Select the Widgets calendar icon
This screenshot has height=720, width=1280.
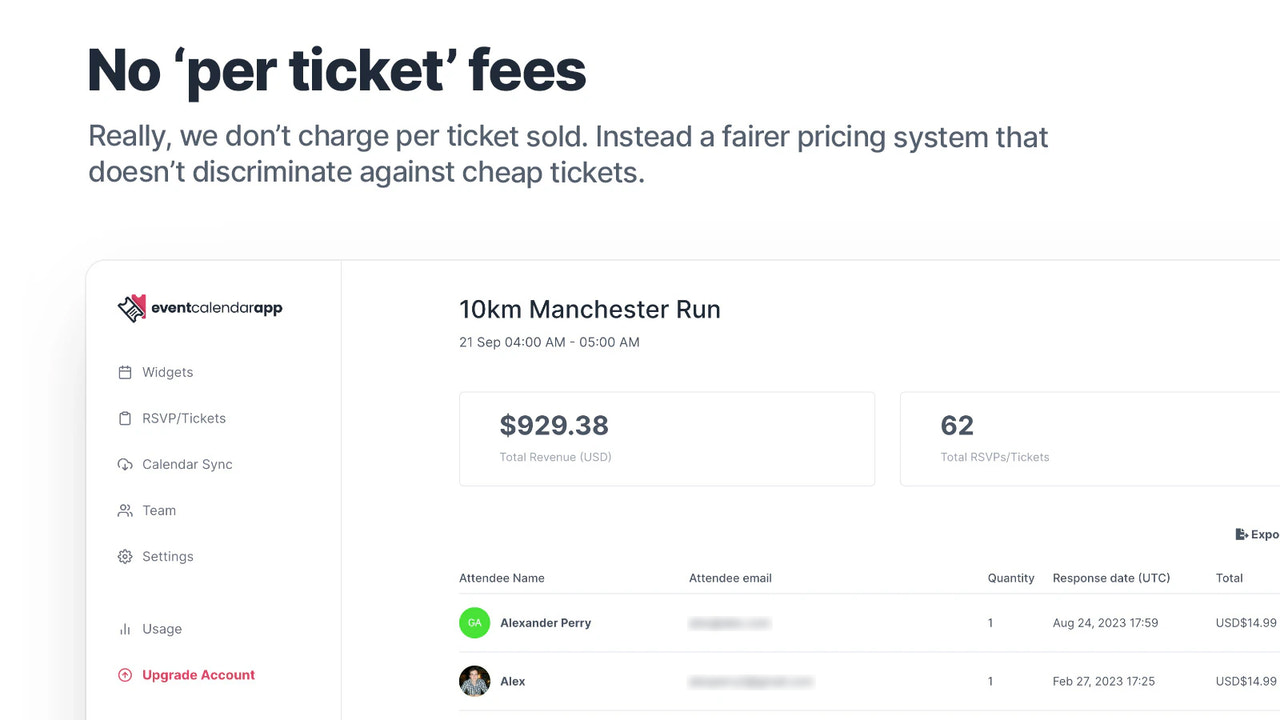point(125,371)
